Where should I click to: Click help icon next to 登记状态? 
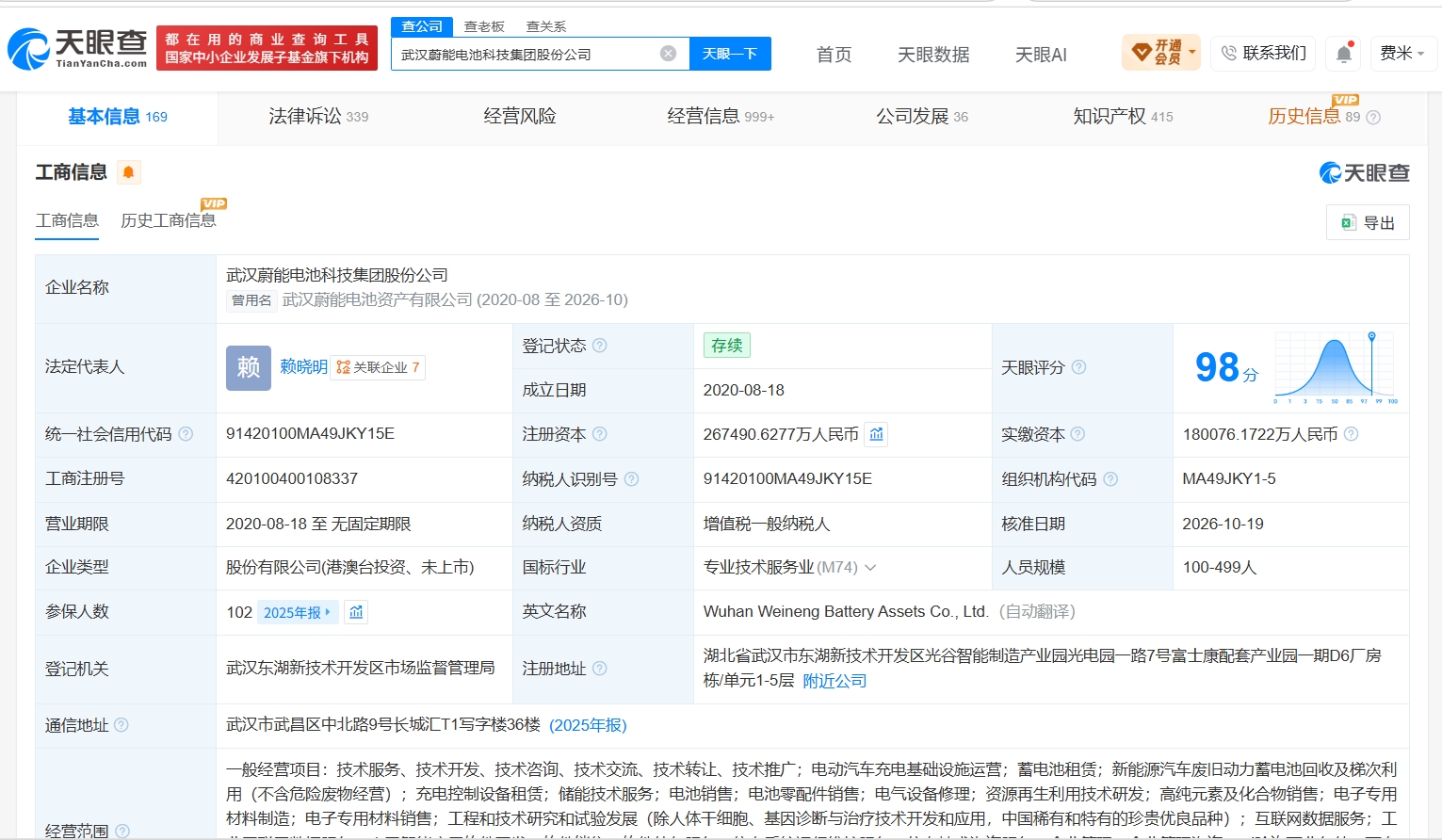pyautogui.click(x=600, y=346)
